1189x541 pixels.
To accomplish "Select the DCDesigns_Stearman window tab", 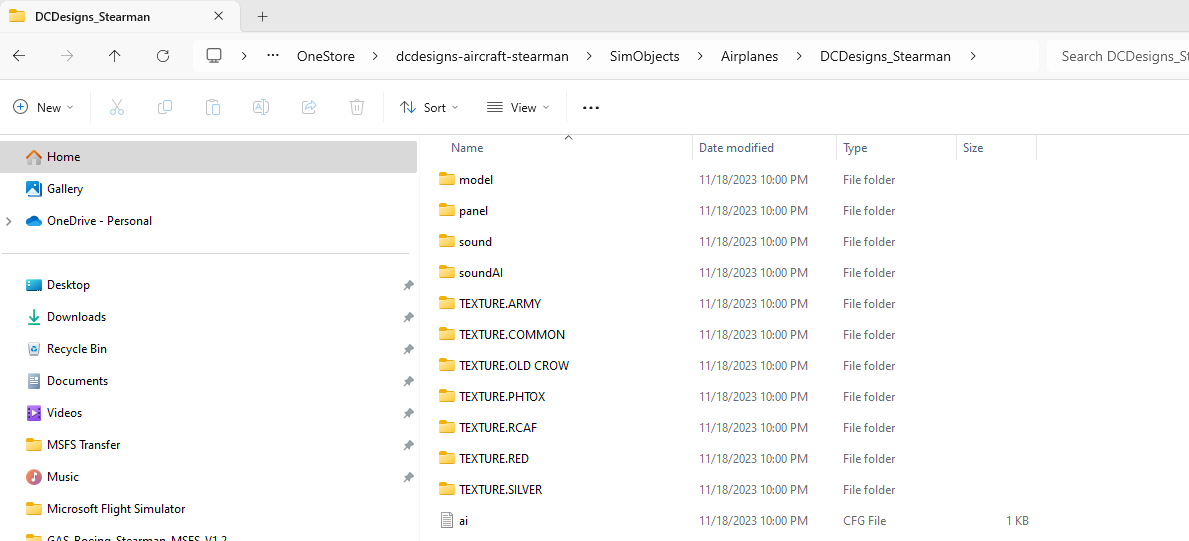I will click(118, 16).
